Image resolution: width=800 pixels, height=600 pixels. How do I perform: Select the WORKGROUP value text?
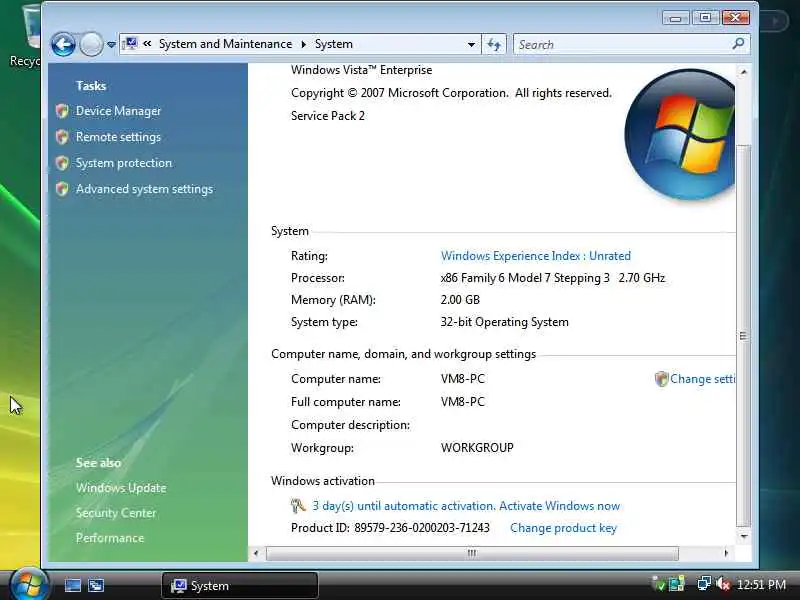point(477,447)
